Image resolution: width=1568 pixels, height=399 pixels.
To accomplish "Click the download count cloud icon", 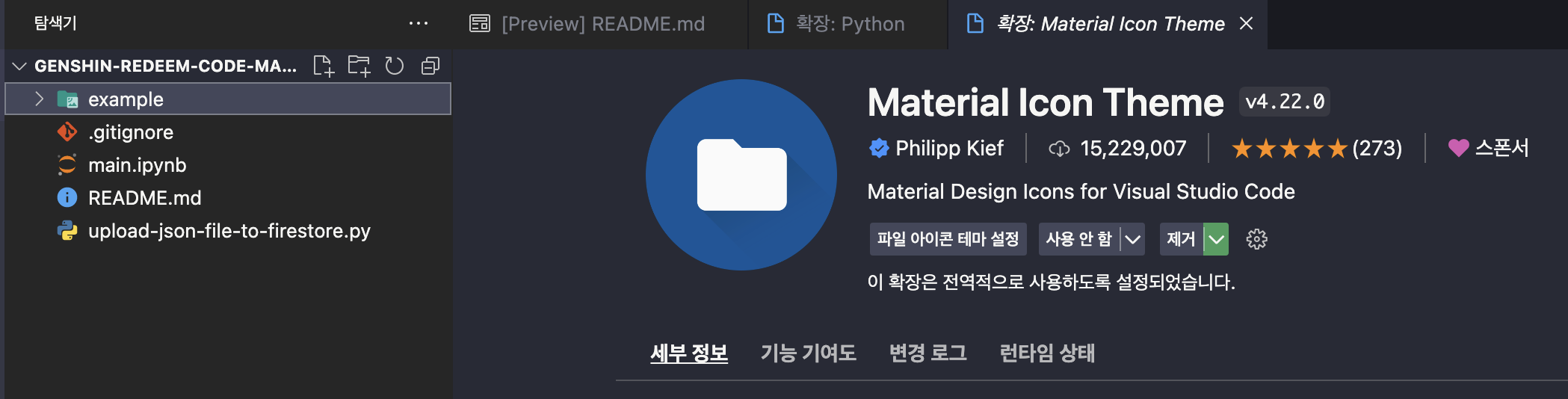I will point(1059,149).
